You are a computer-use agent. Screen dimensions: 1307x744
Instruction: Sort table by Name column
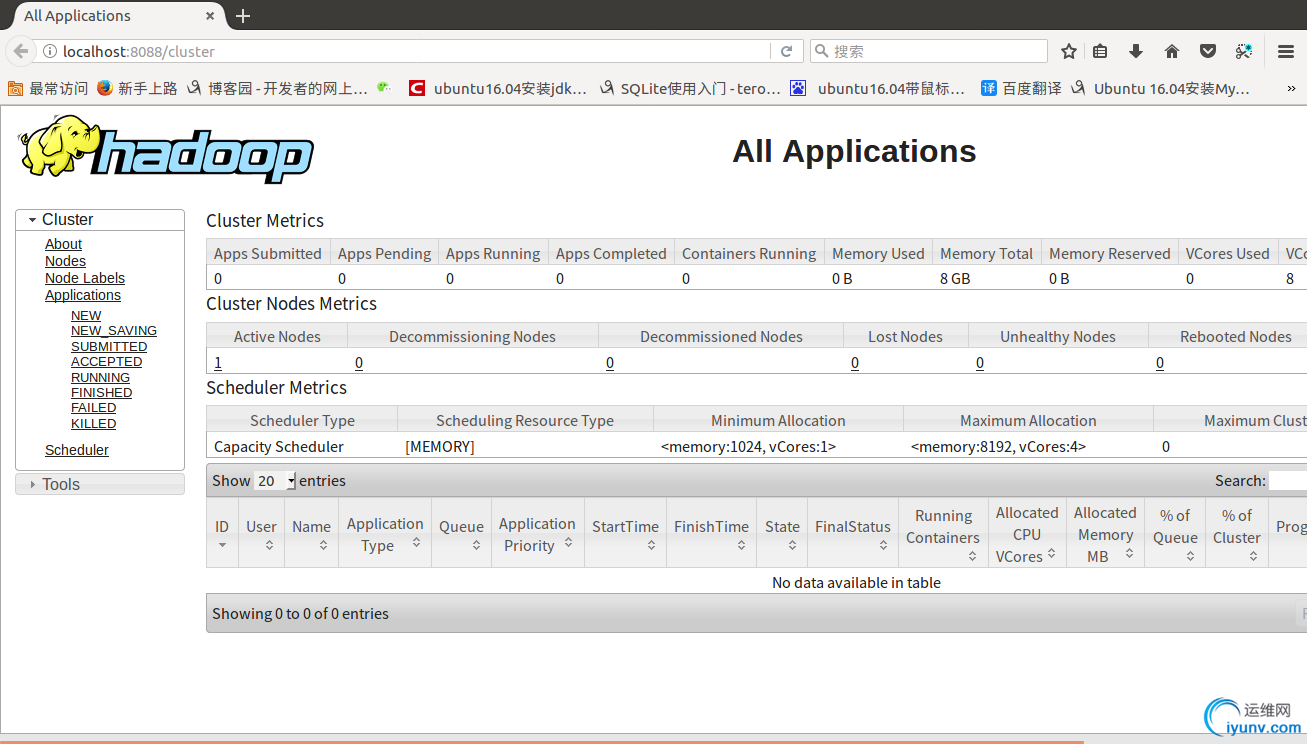click(311, 534)
